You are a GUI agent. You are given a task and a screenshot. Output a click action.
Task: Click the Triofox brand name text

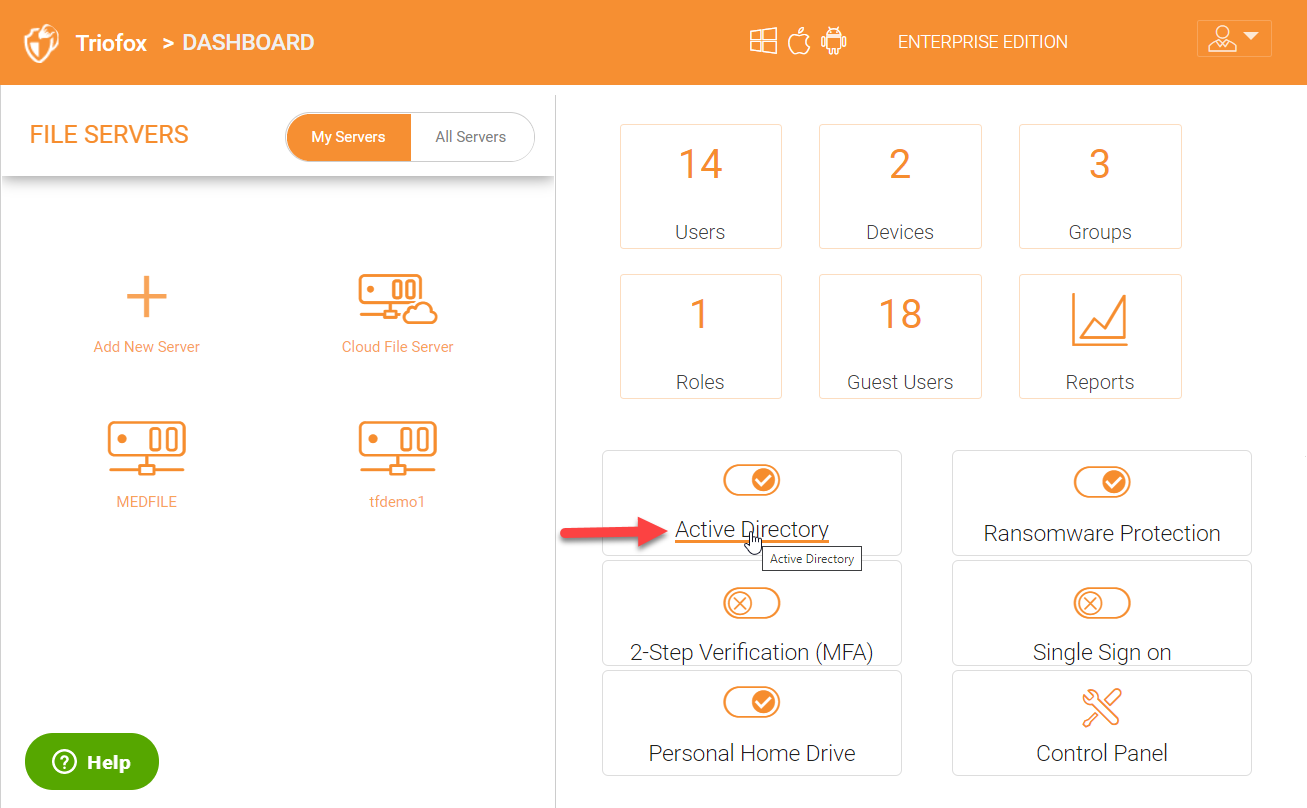[111, 42]
